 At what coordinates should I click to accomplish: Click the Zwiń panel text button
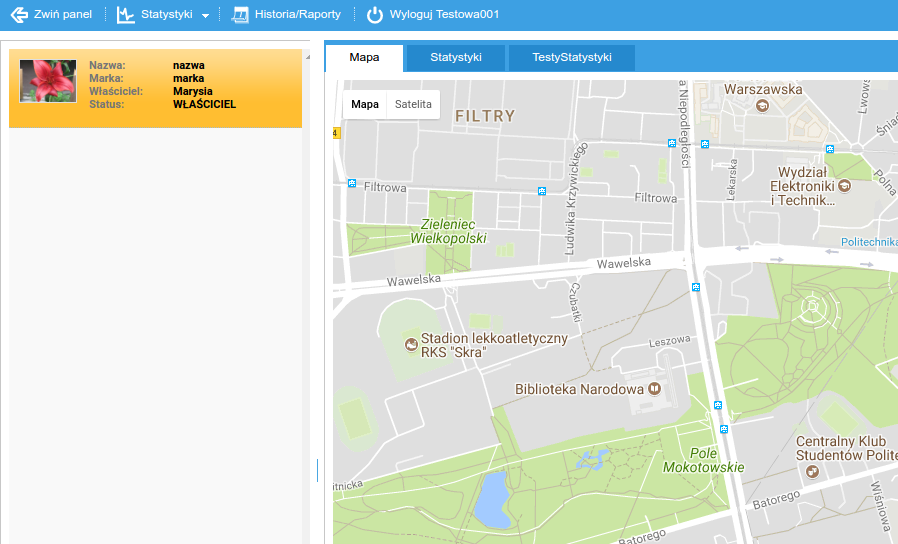click(63, 15)
